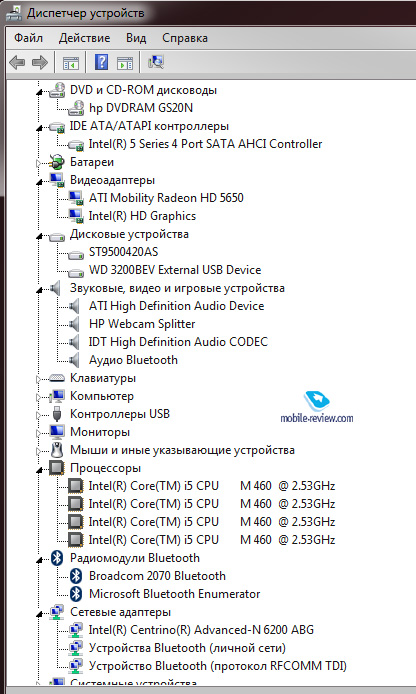
Task: Select ATI High Definition Audio Device
Action: 177,306
